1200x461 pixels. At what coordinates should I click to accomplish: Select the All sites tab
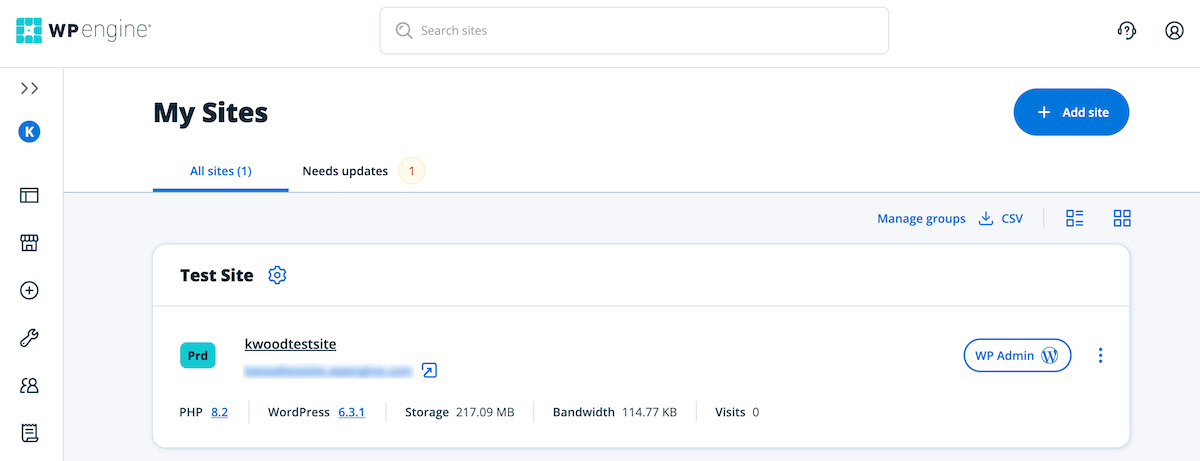coord(221,171)
